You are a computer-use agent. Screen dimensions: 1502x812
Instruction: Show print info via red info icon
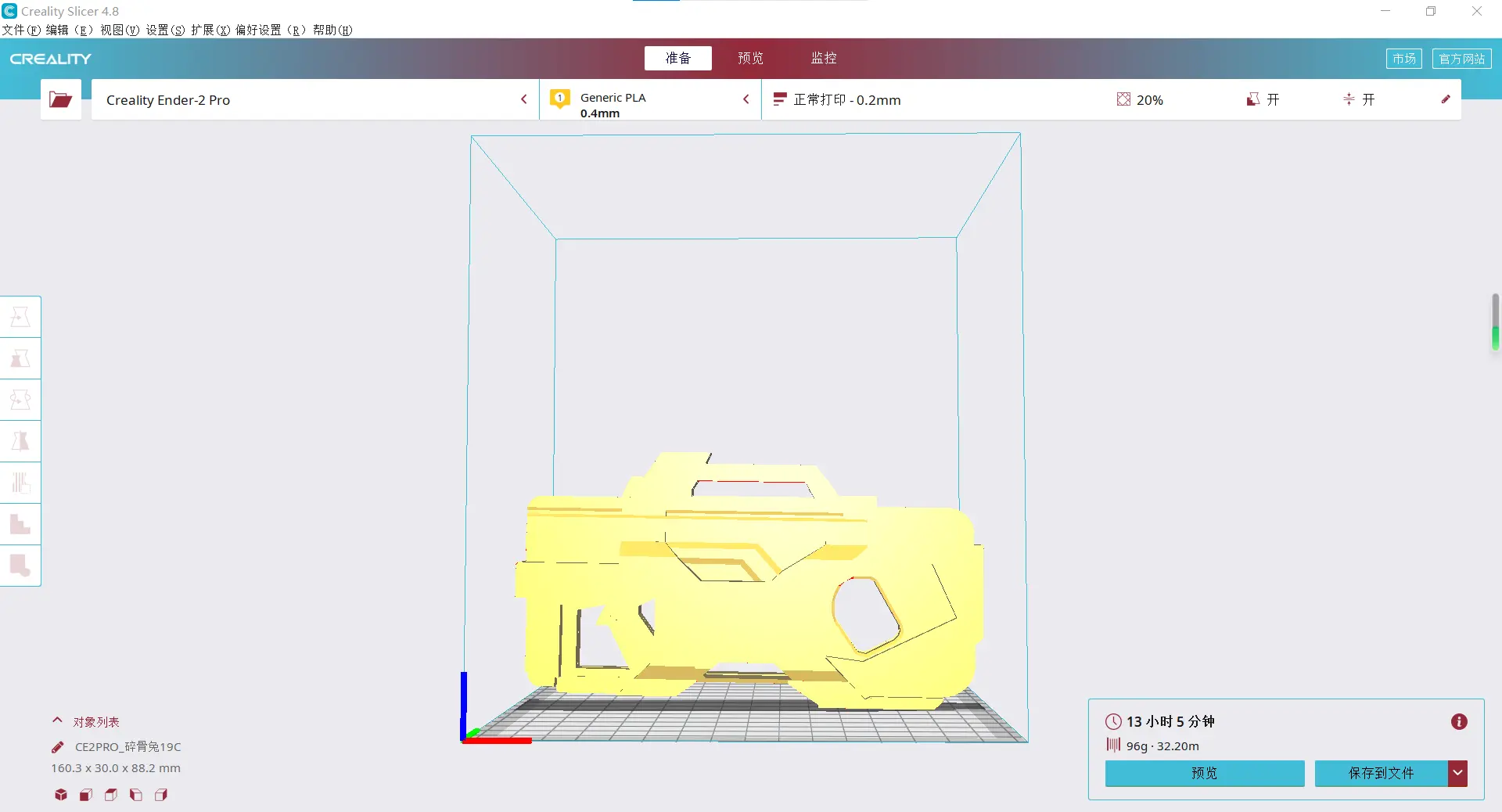1459,721
